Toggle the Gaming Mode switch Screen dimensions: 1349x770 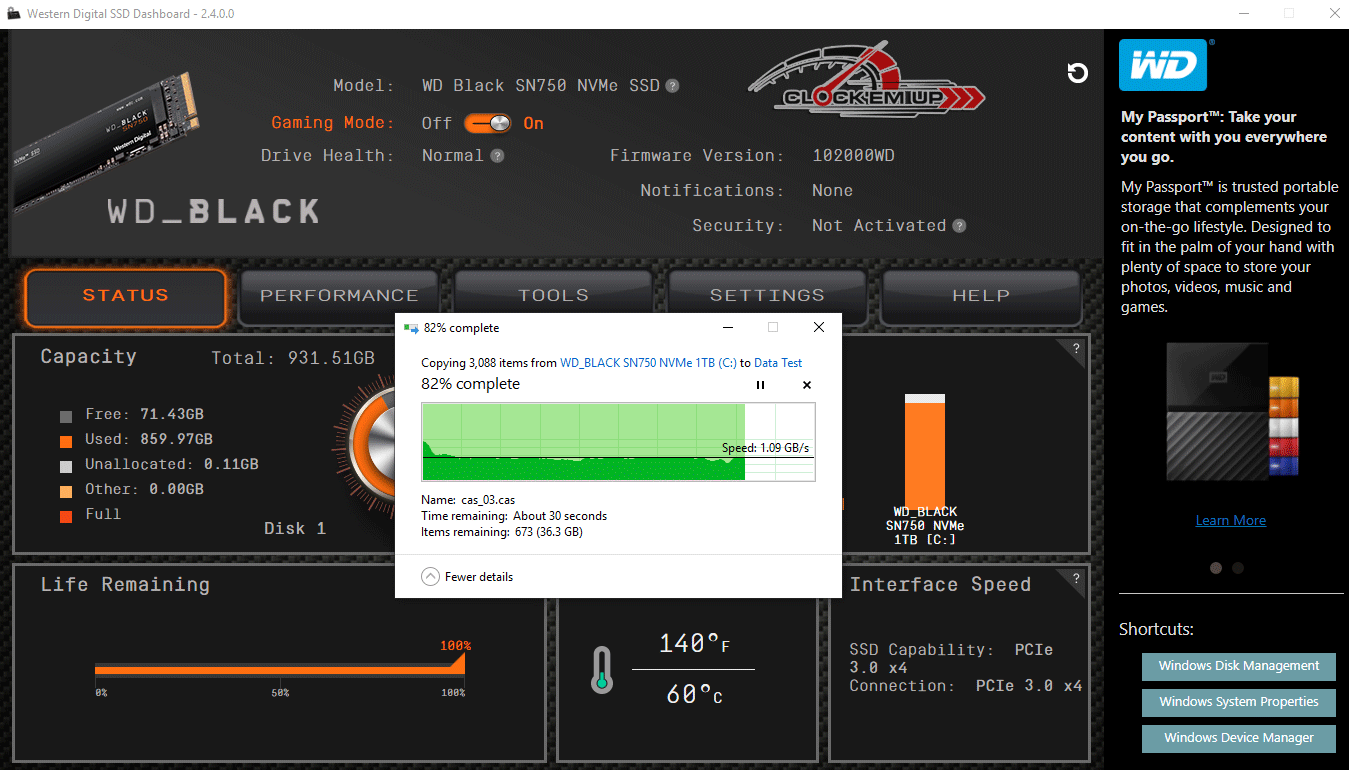click(x=488, y=123)
